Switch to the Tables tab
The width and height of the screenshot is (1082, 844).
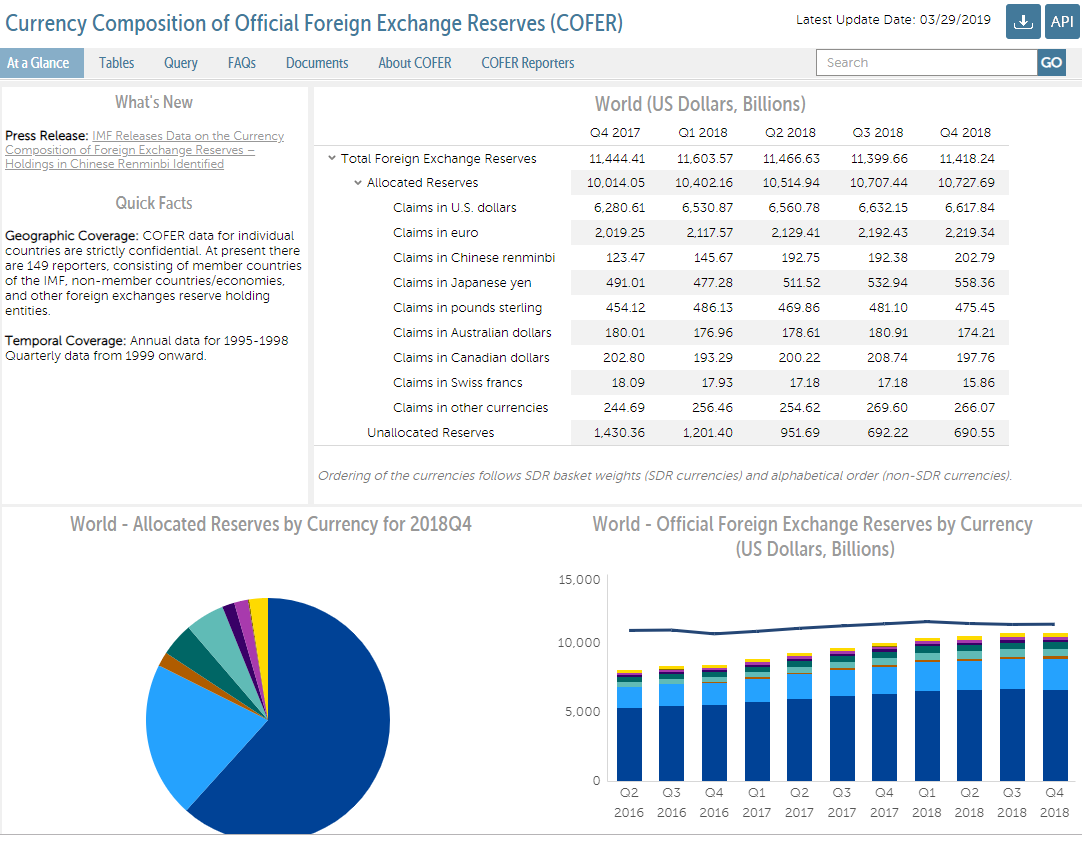pyautogui.click(x=116, y=63)
